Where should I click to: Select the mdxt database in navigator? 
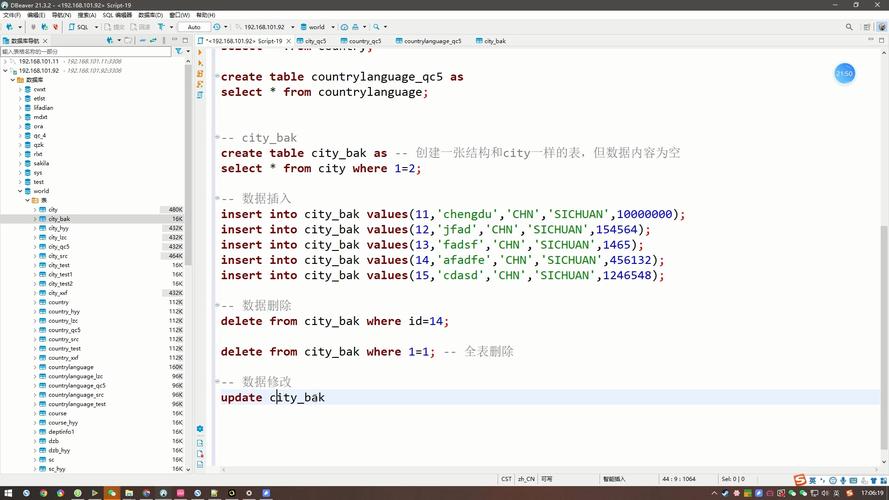coord(40,117)
